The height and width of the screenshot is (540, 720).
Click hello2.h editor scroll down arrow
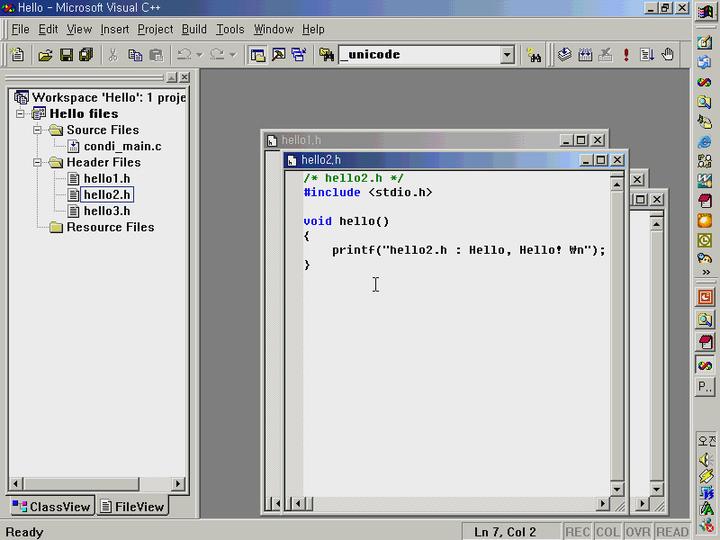[x=617, y=489]
